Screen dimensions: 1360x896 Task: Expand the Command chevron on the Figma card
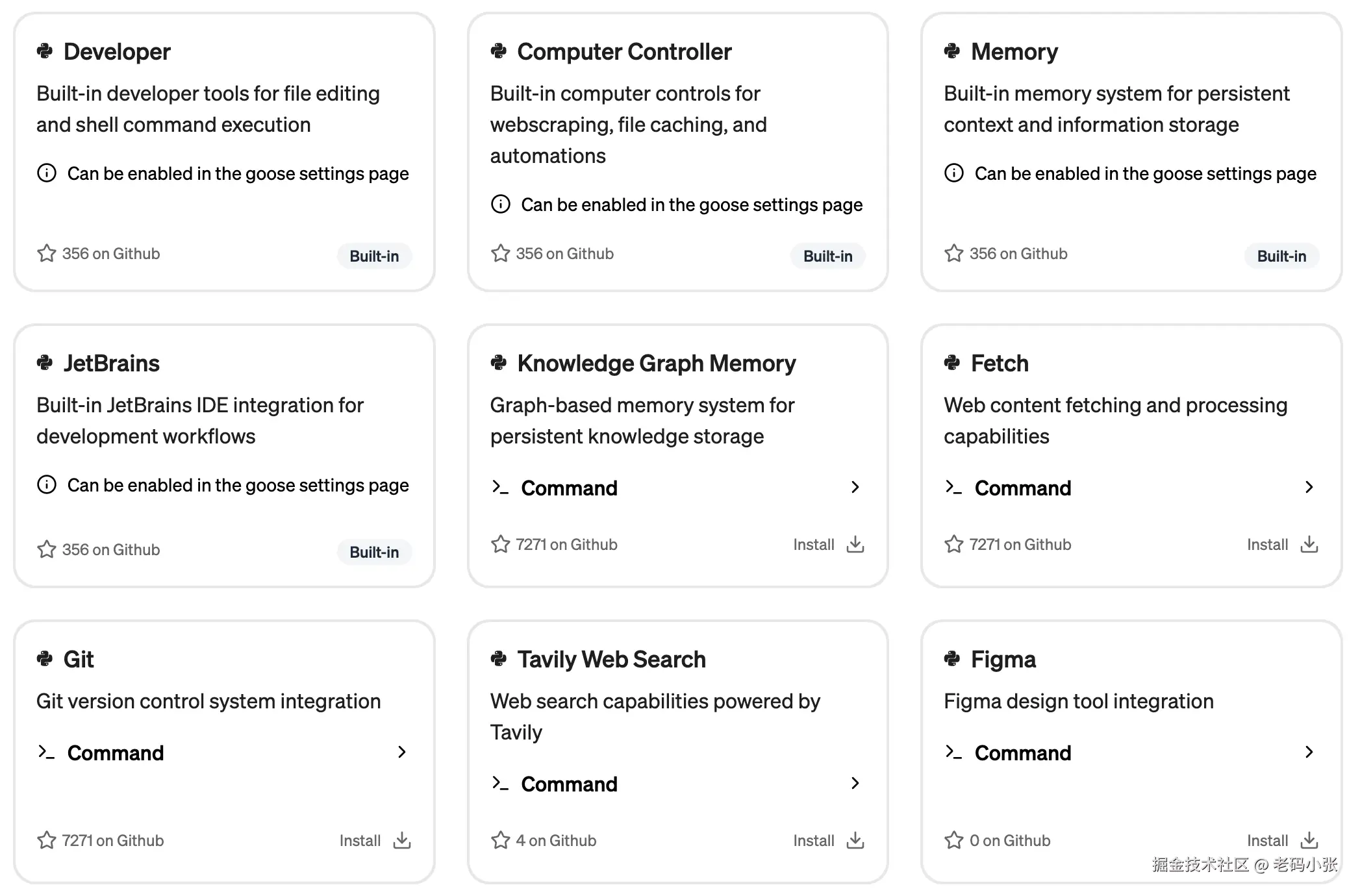coord(1309,753)
